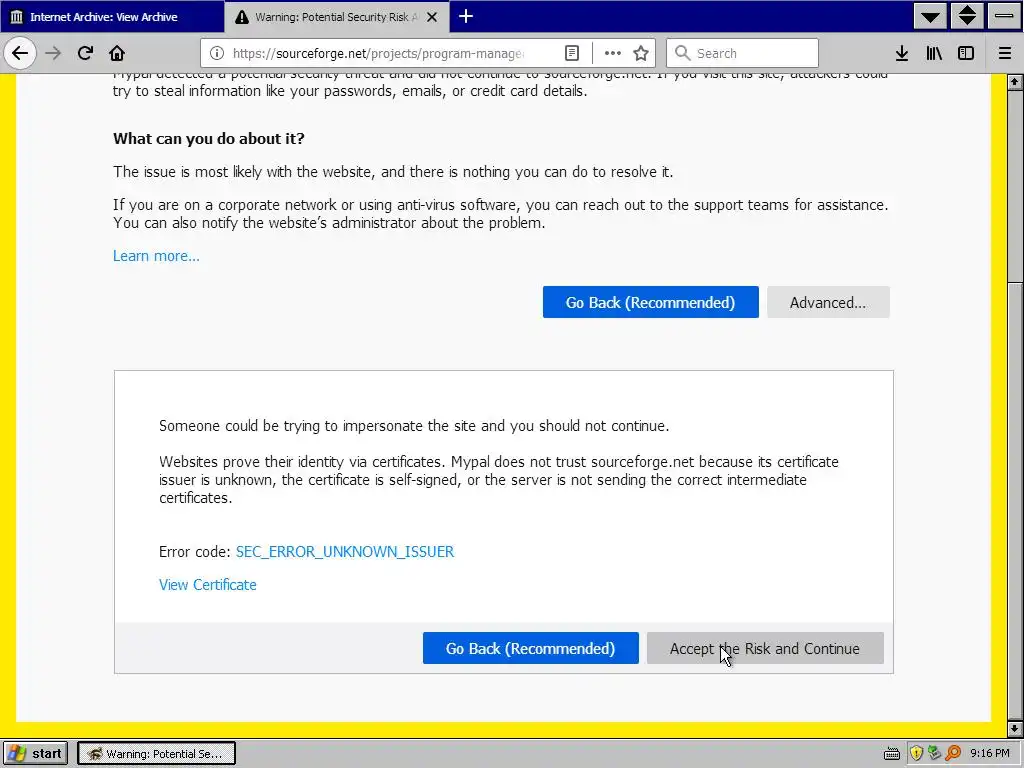Screen dimensions: 1024x768
Task: Open the library icon
Action: (934, 53)
